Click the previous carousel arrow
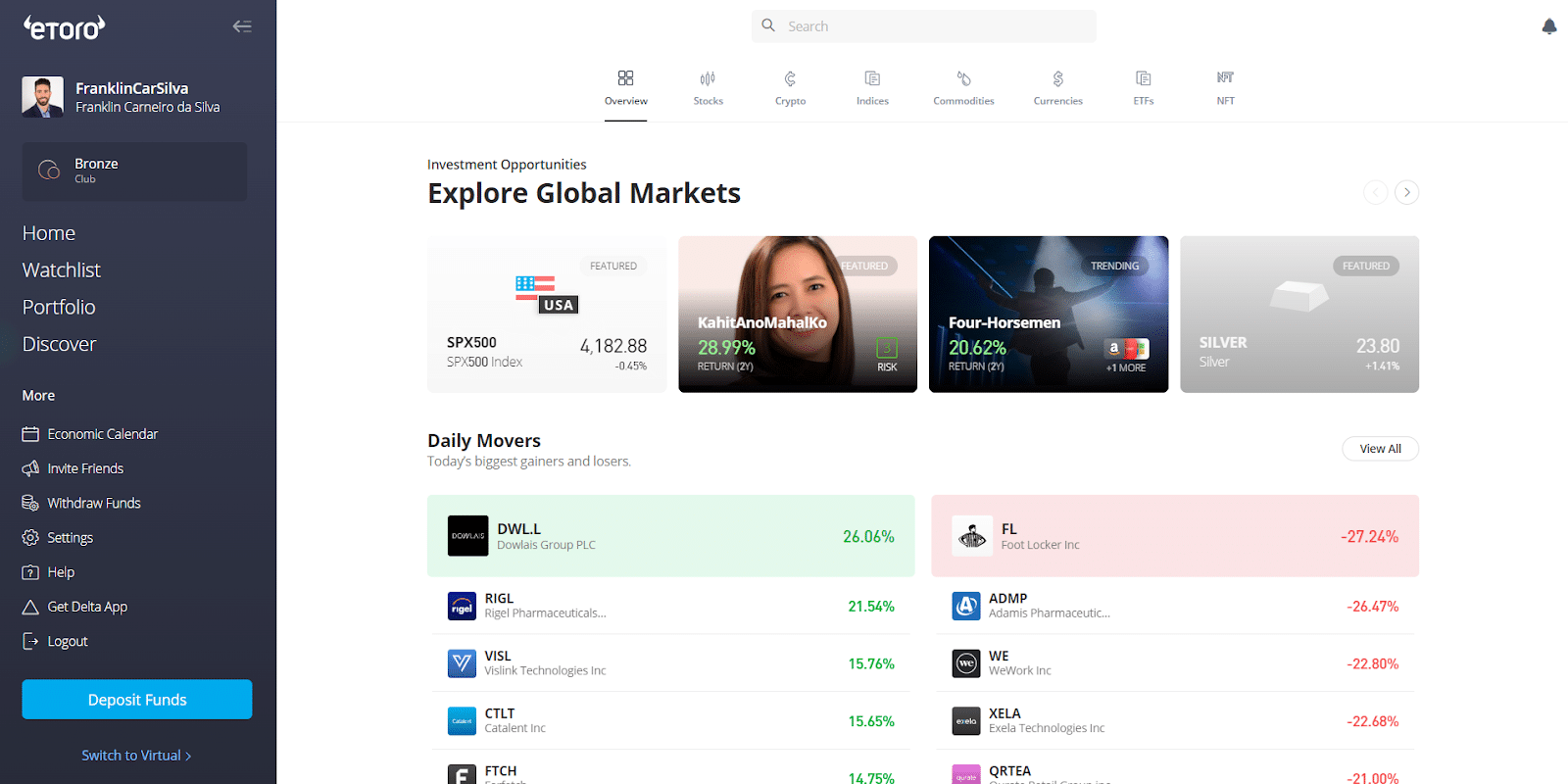Image resolution: width=1568 pixels, height=784 pixels. pyautogui.click(x=1376, y=192)
